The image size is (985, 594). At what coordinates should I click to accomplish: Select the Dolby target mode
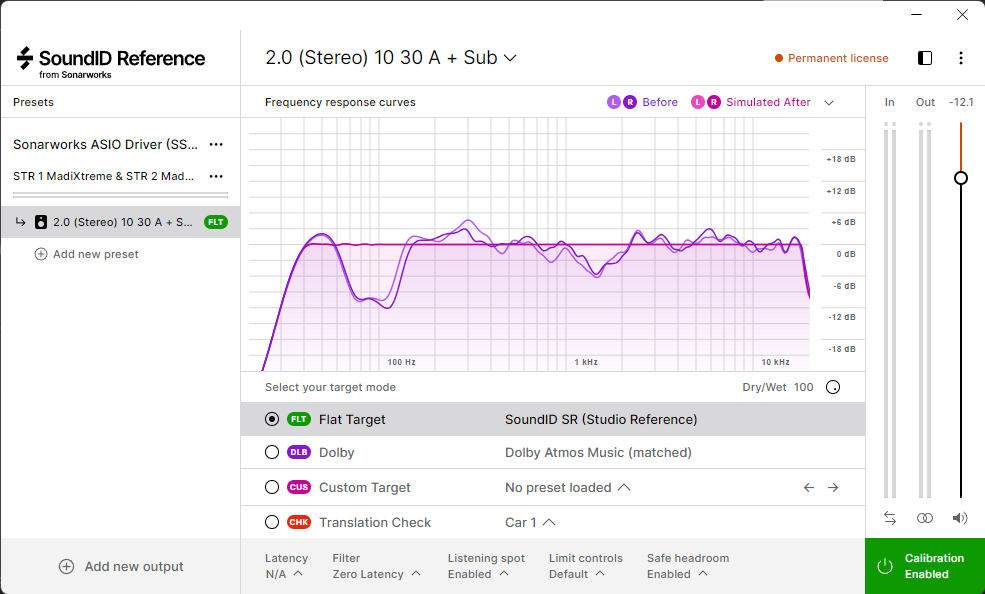[x=272, y=453]
